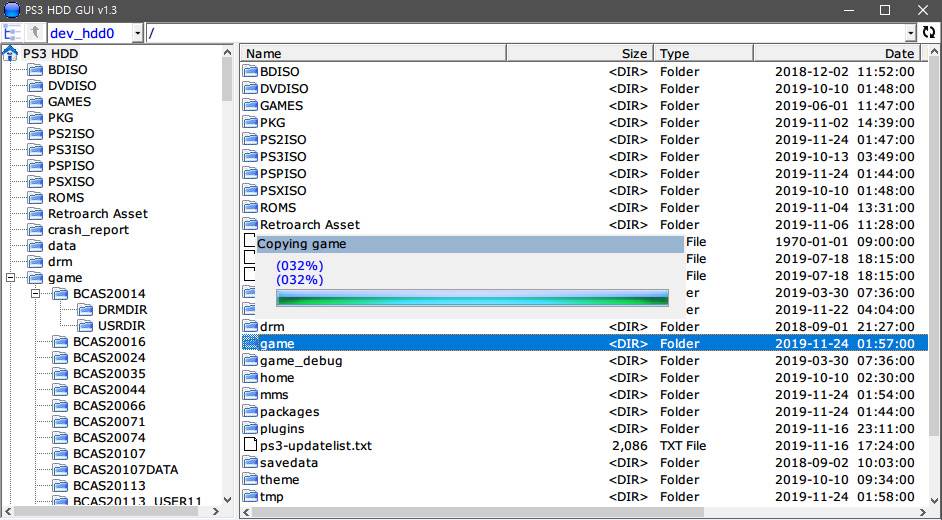Select the ROMS folder icon in the tree
Viewport: 942px width, 520px height.
[x=36, y=198]
